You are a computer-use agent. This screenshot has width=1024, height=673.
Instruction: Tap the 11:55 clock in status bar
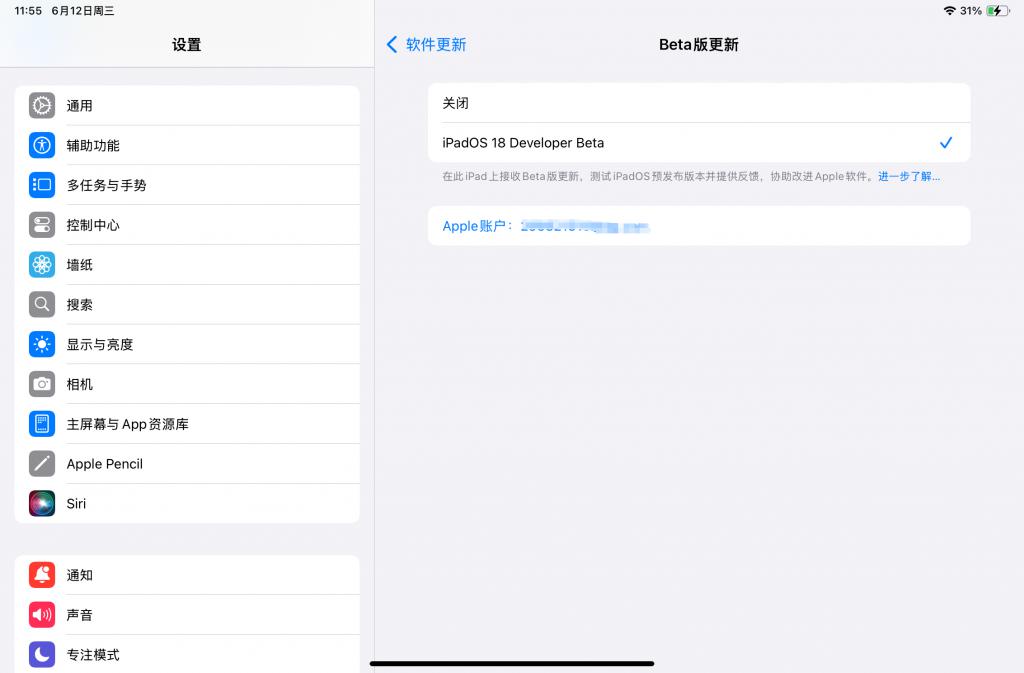[x=28, y=11]
